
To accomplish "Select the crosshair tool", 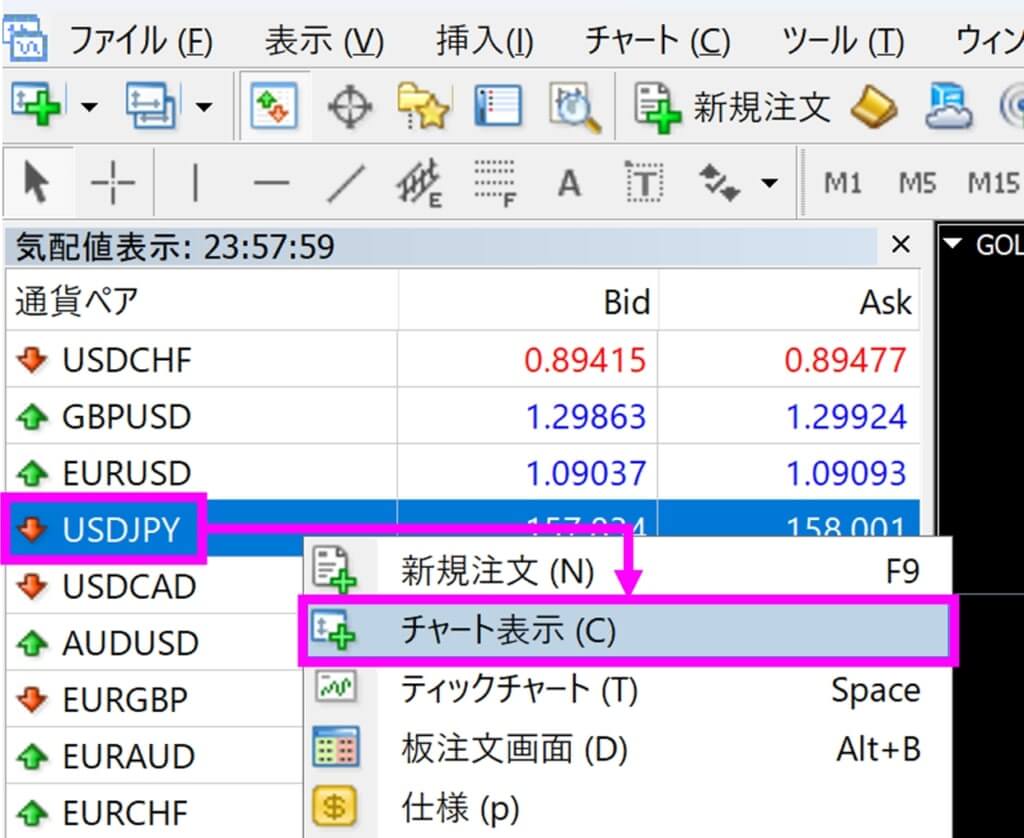I will point(112,183).
